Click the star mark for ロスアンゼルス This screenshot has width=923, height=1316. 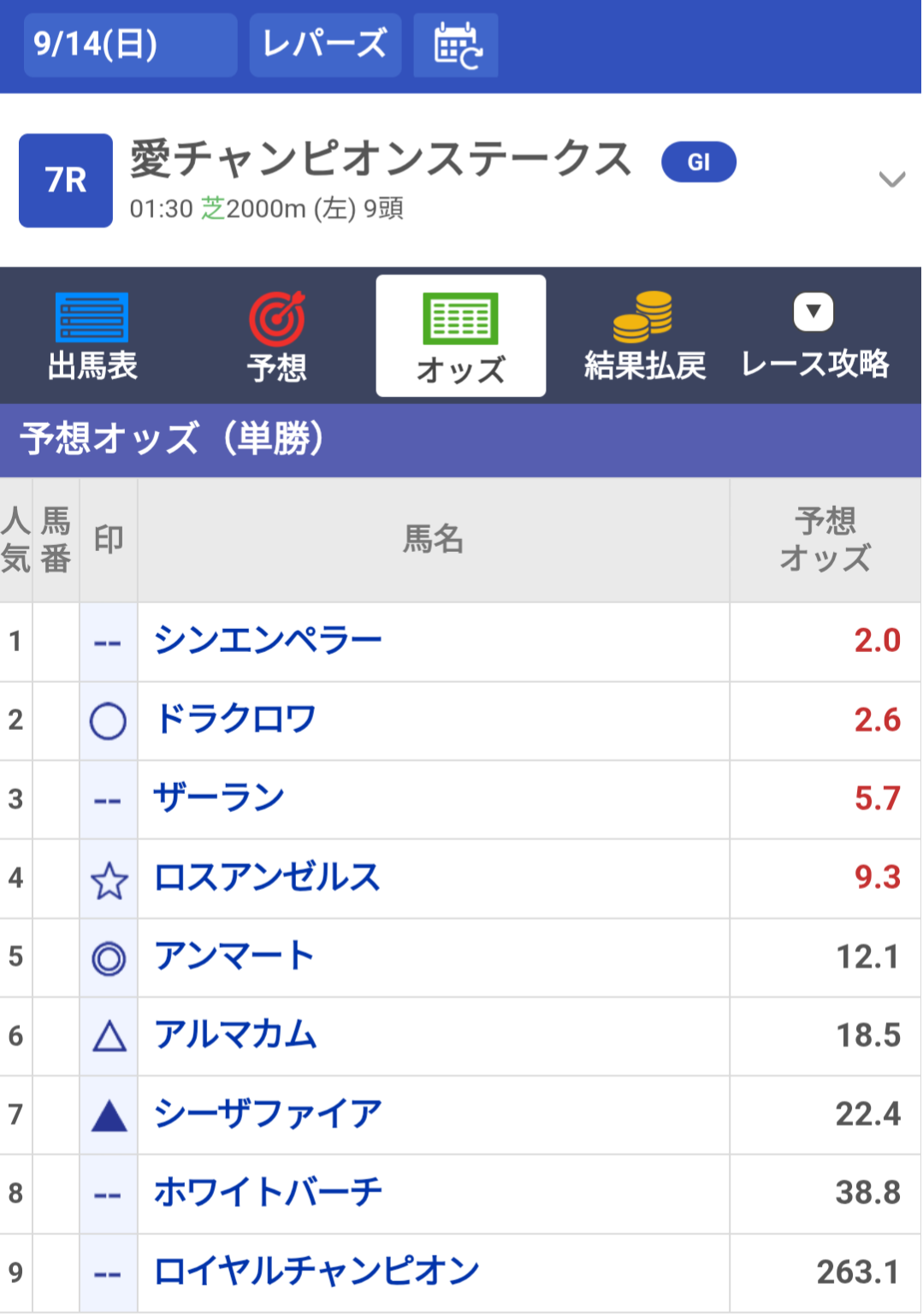coord(109,880)
